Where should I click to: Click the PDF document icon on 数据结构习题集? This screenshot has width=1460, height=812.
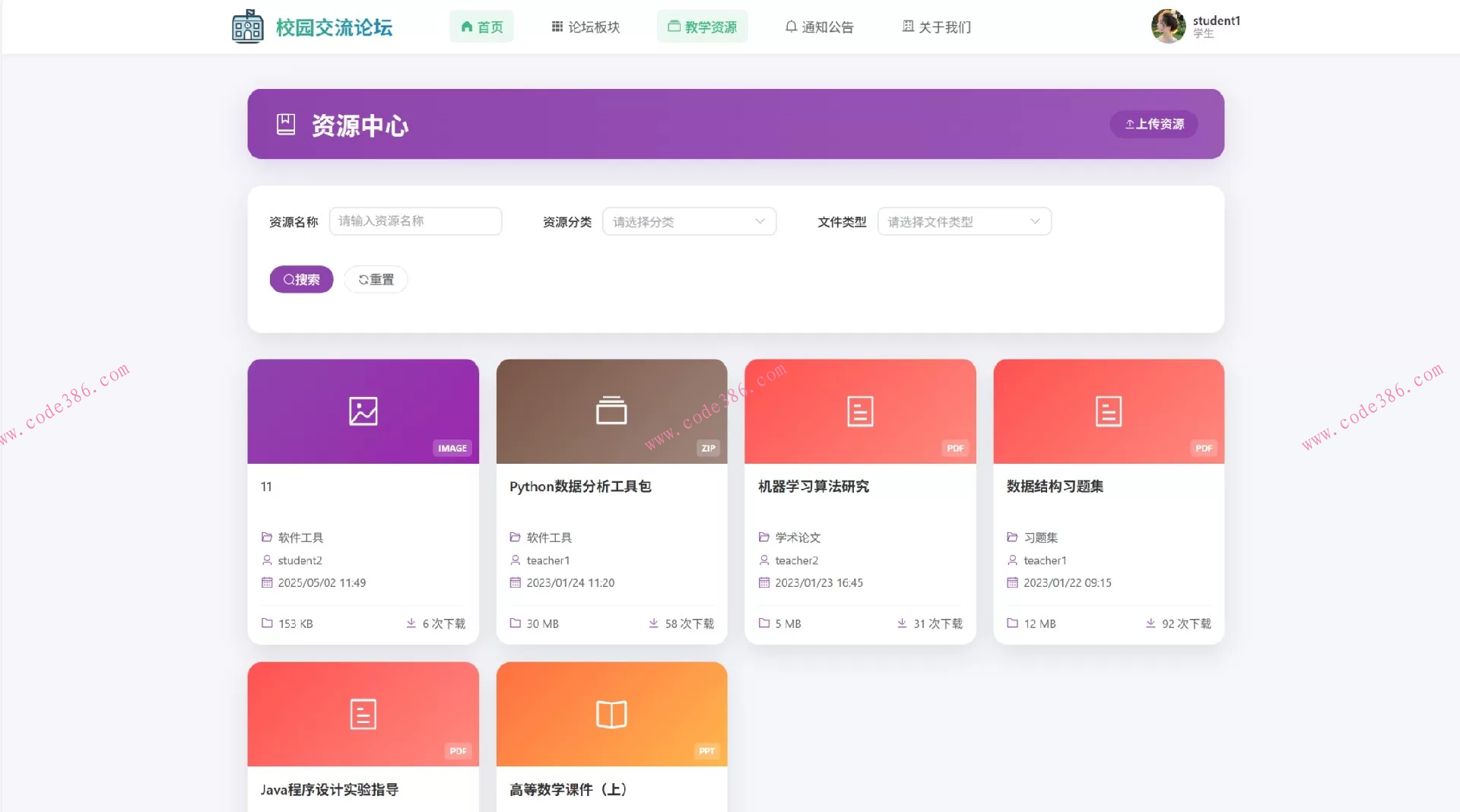pos(1108,411)
